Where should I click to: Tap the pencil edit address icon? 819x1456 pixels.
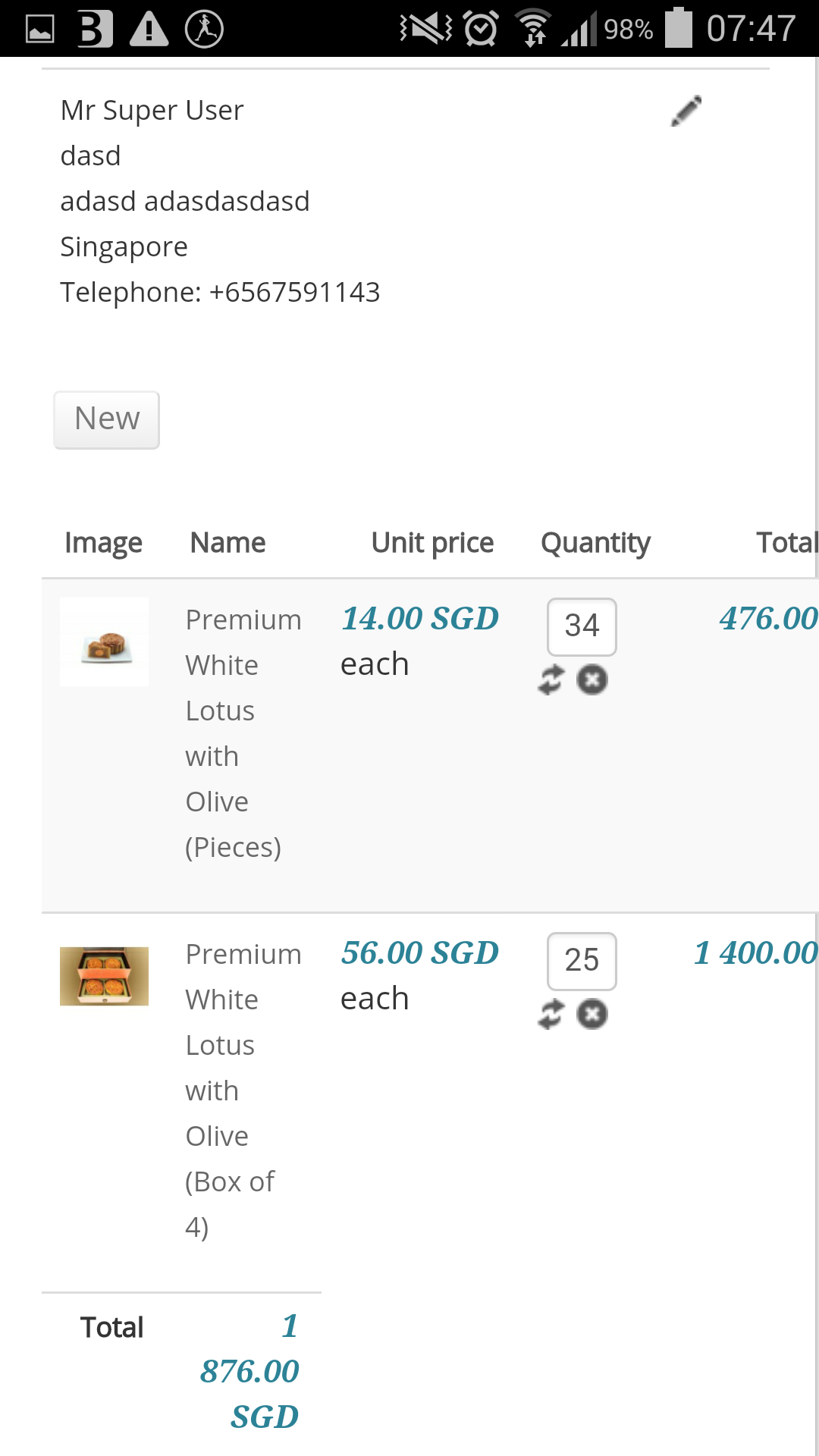tap(686, 111)
